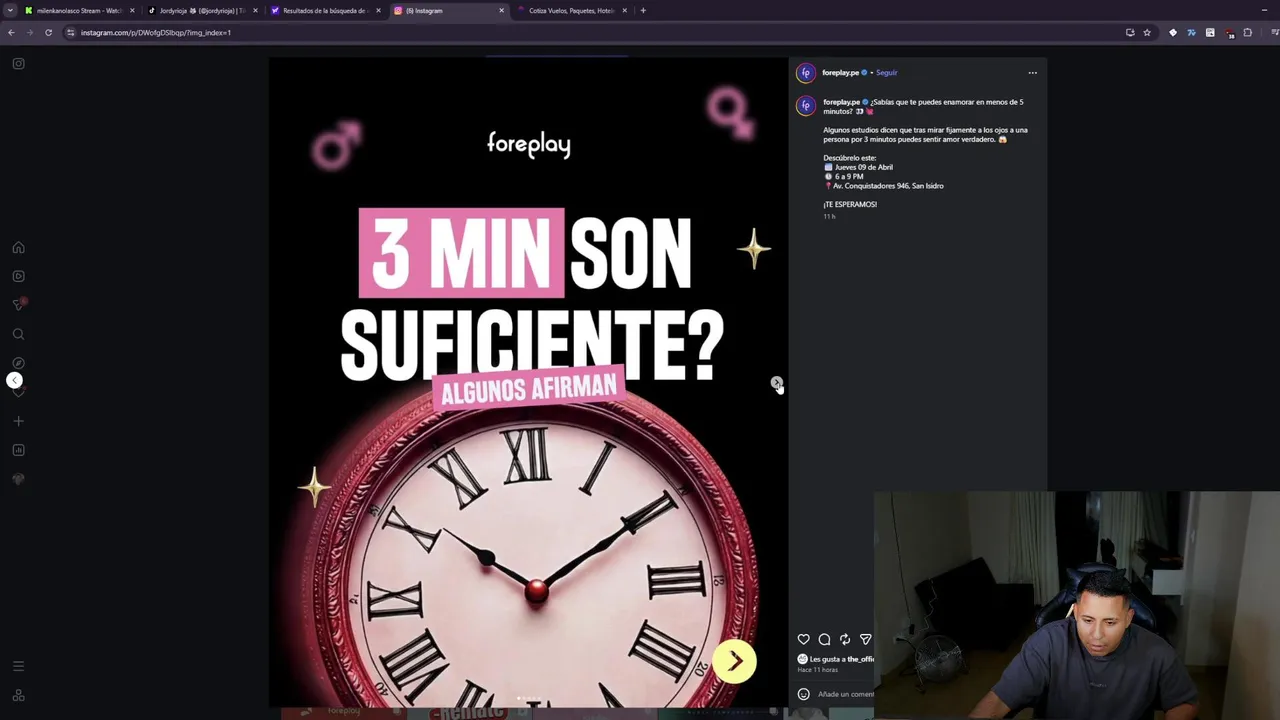Focus the 'Añade un comentario' field
This screenshot has height=720, width=1280.
pos(846,694)
